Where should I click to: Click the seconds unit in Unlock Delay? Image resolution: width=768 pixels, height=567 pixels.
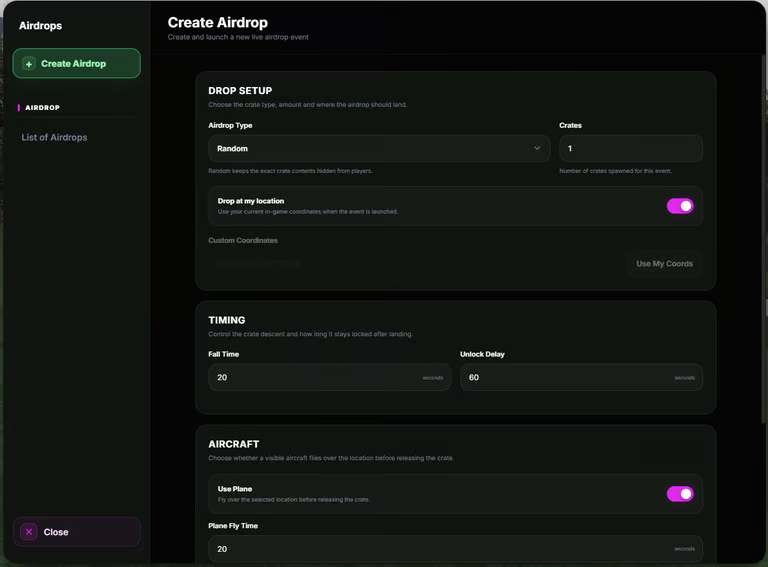point(684,378)
